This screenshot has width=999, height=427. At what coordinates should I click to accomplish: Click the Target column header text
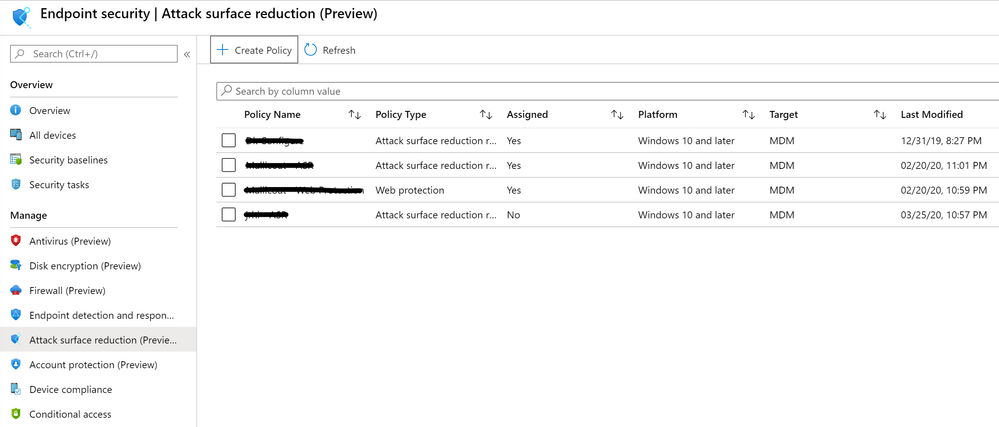(x=783, y=115)
